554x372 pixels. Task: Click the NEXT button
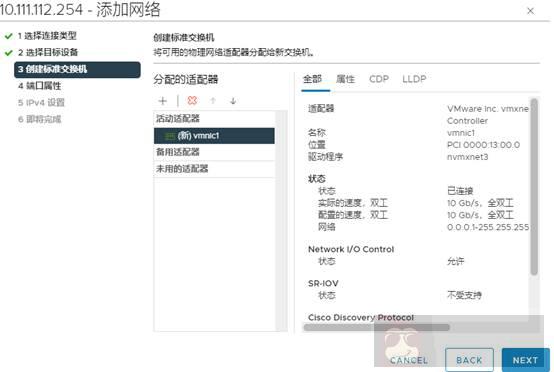pos(525,360)
